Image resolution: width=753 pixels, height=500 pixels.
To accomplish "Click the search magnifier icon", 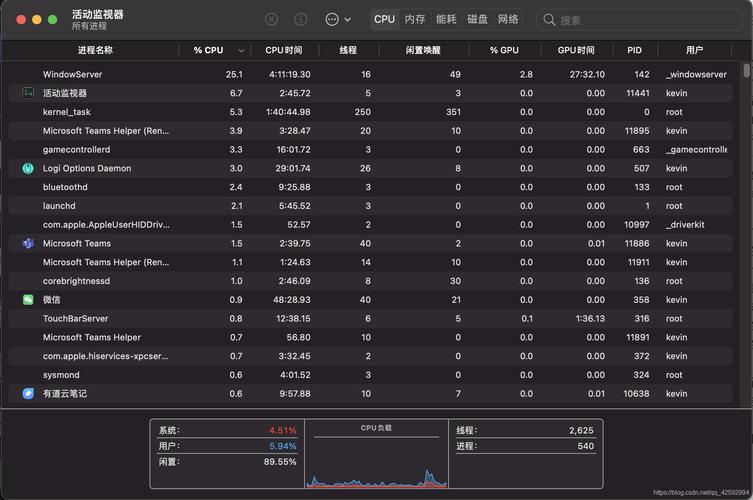I will pos(549,20).
